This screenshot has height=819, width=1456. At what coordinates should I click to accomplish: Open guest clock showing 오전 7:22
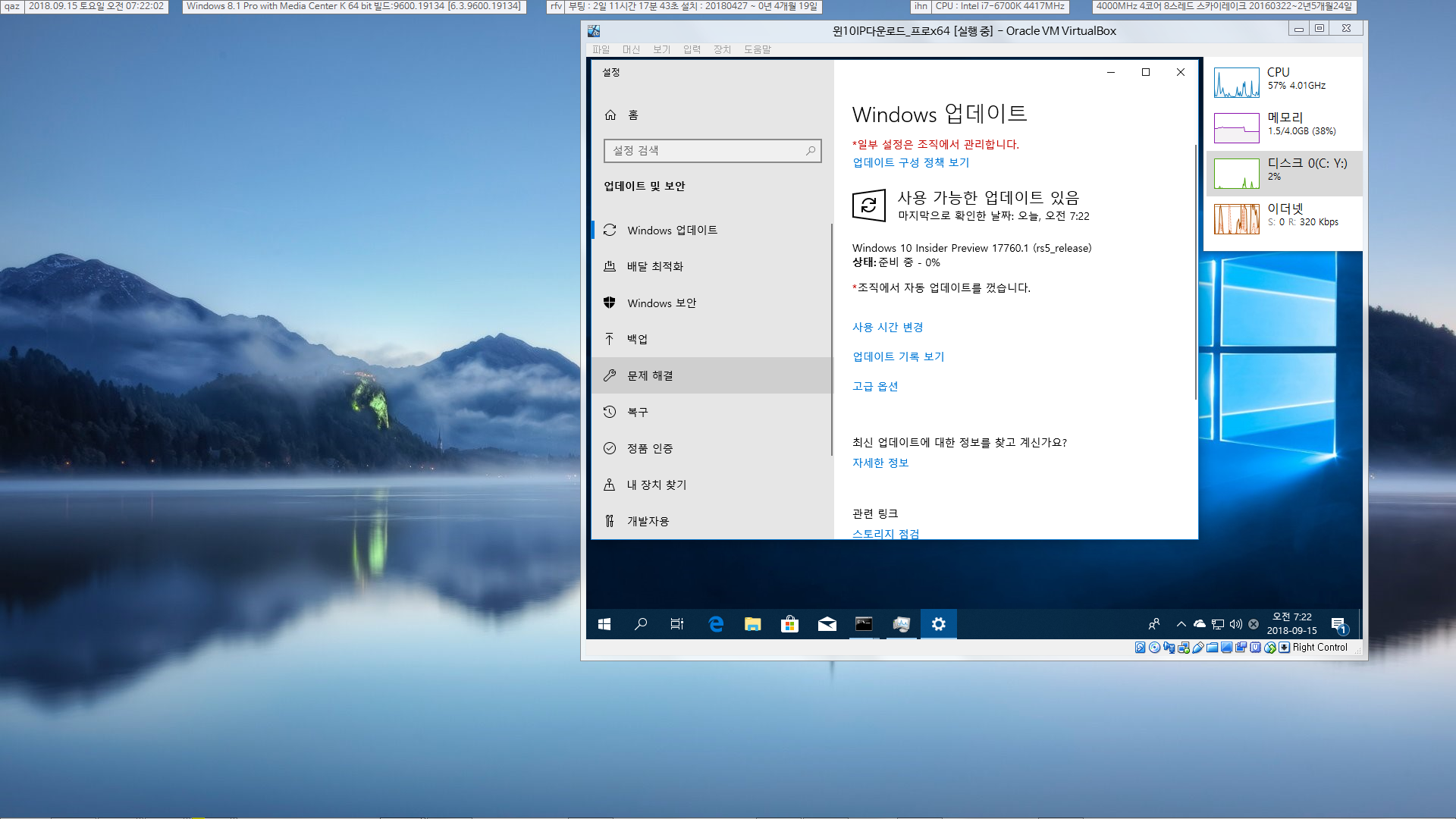tap(1291, 623)
